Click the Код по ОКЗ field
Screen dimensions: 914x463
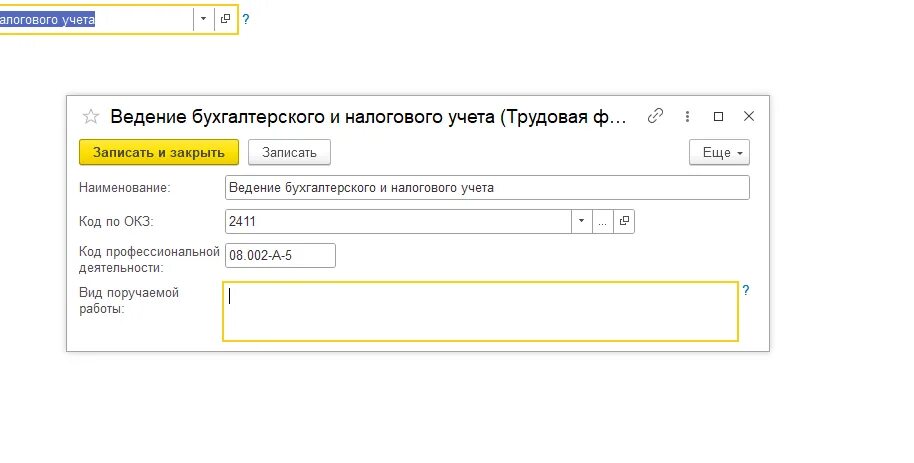[398, 222]
